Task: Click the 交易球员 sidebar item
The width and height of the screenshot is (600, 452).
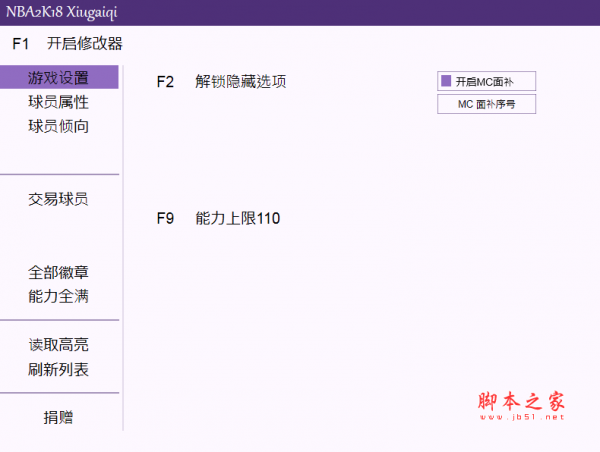Action: (58, 199)
